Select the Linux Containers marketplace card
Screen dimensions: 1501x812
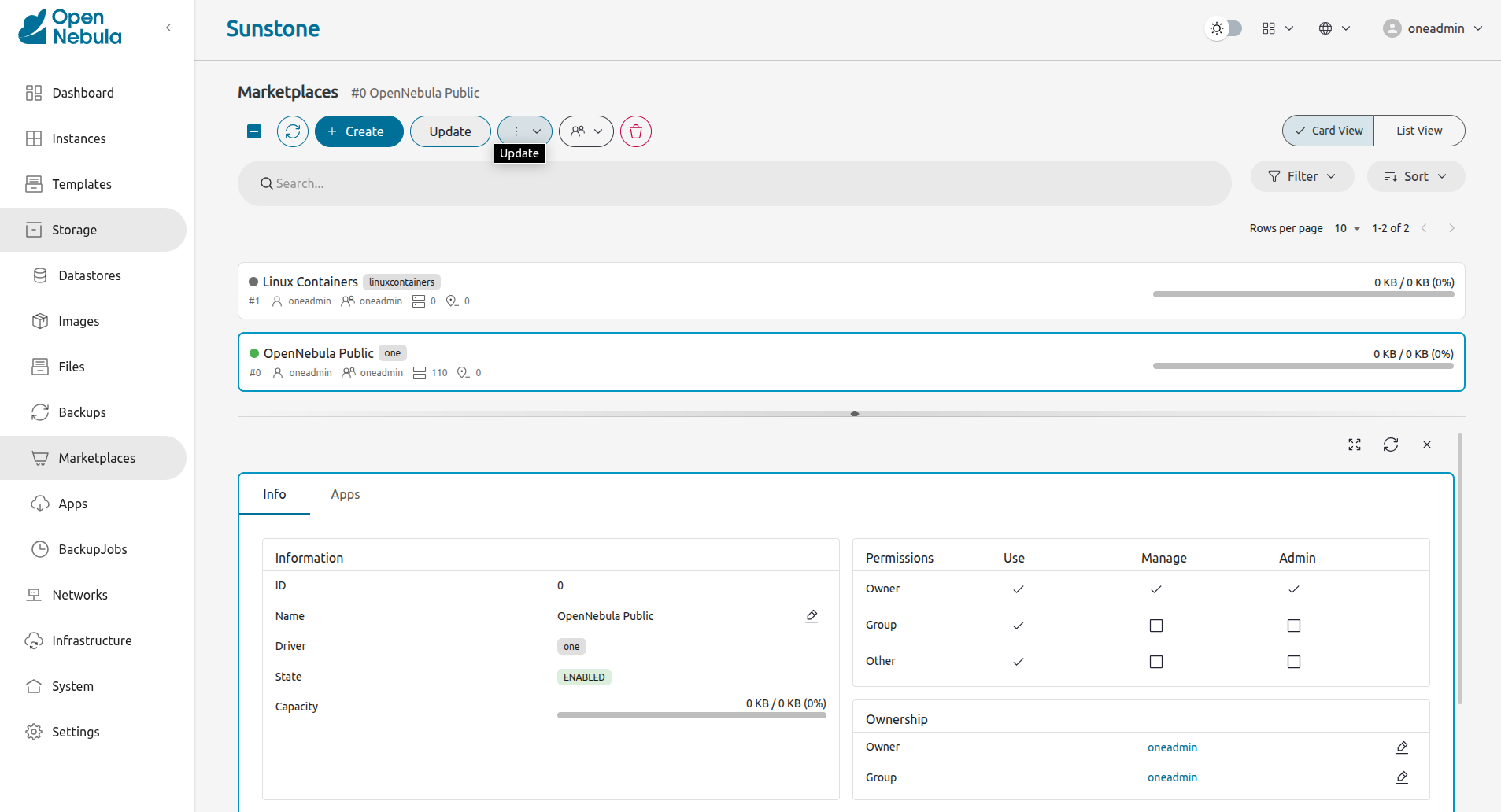[851, 290]
